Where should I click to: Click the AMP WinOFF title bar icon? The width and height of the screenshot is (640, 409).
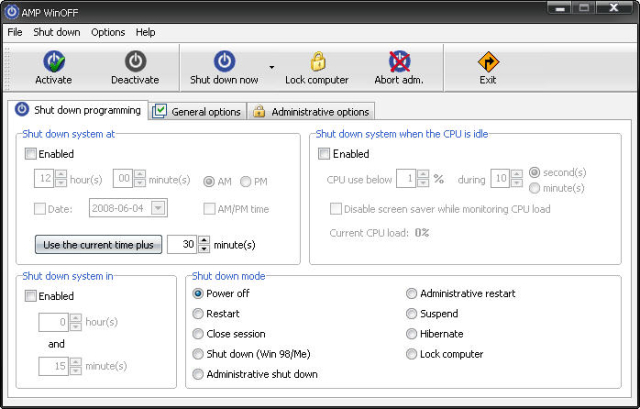tap(11, 12)
